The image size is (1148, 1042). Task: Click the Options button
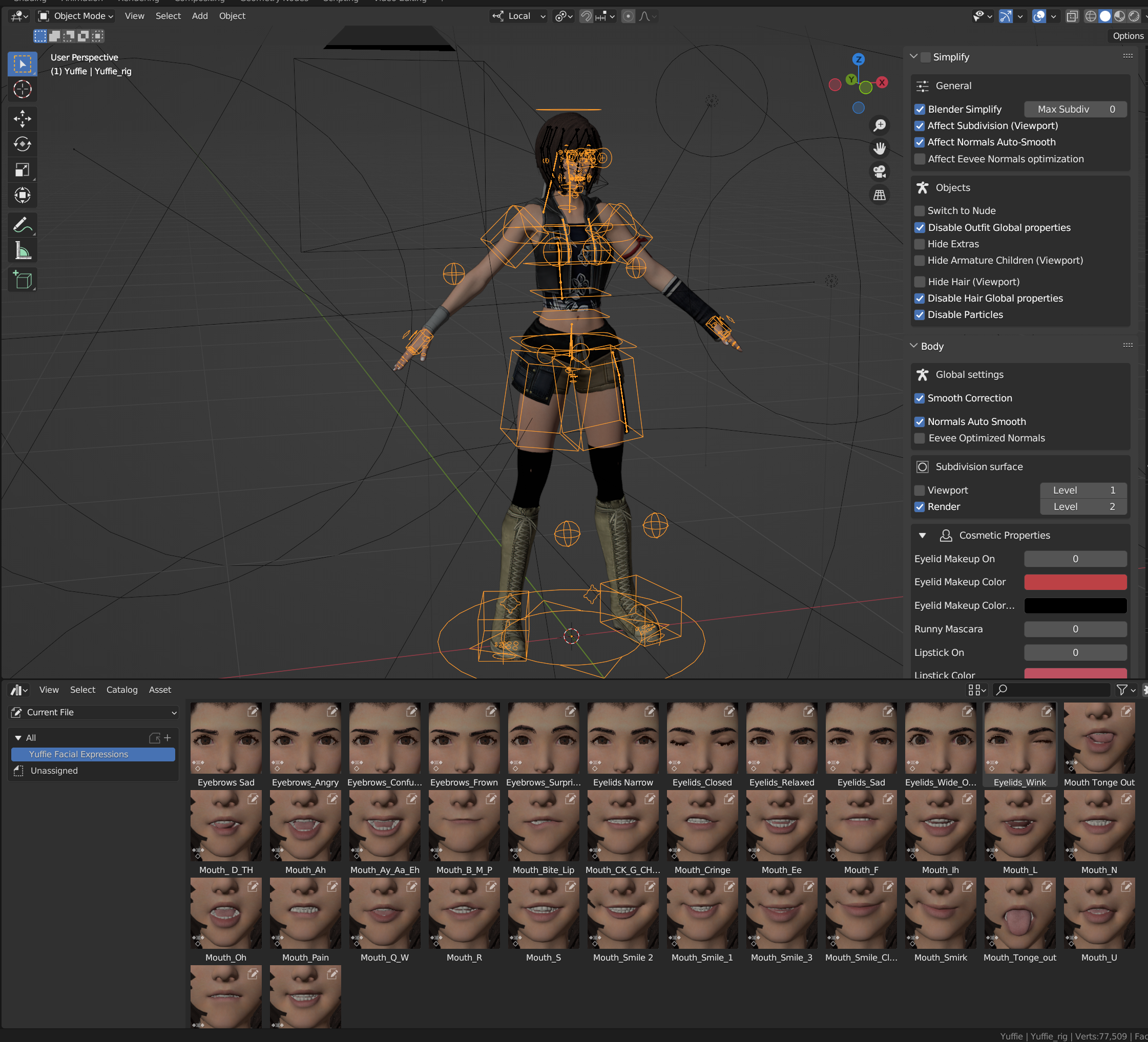click(1128, 36)
